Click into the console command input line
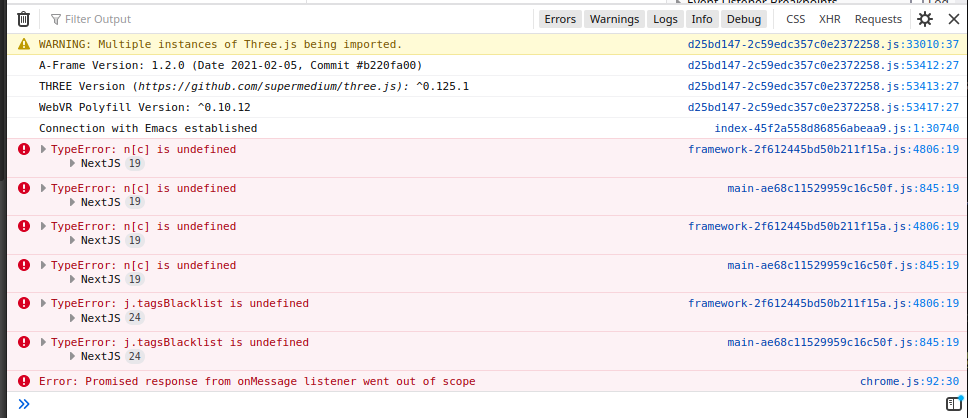 tap(488, 404)
